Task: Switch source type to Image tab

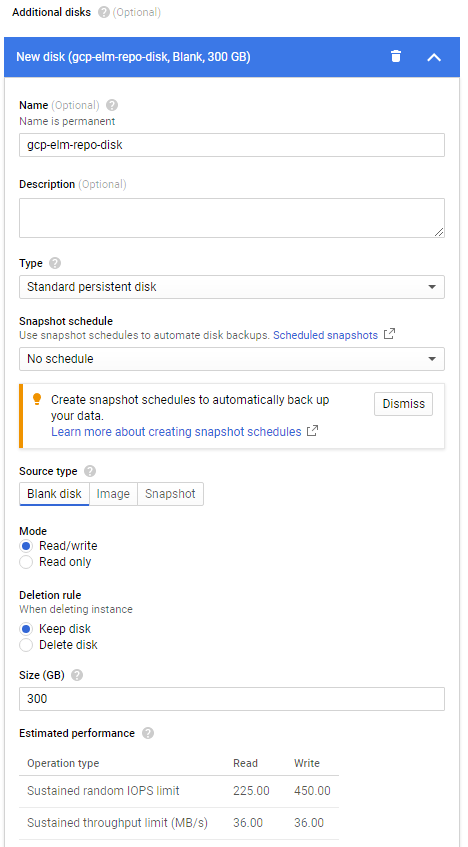Action: 113,494
